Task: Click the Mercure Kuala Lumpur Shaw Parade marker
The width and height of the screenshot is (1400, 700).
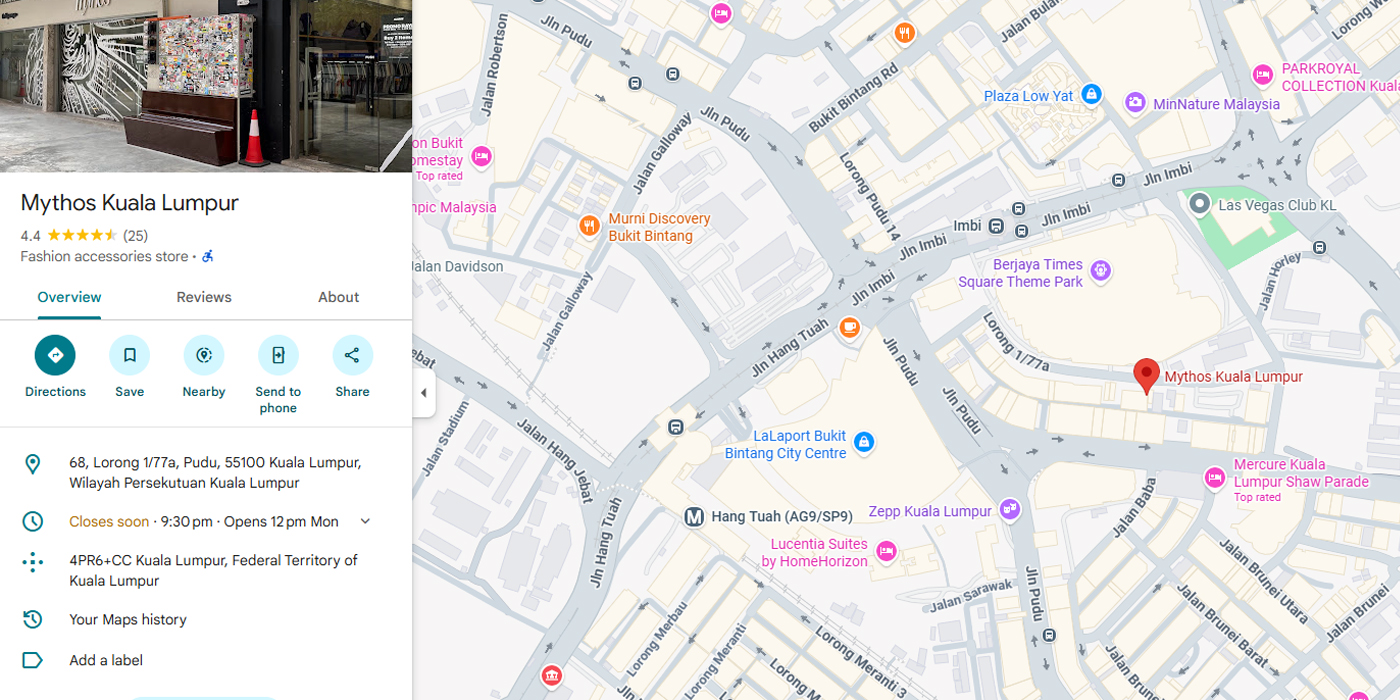Action: [x=1215, y=478]
